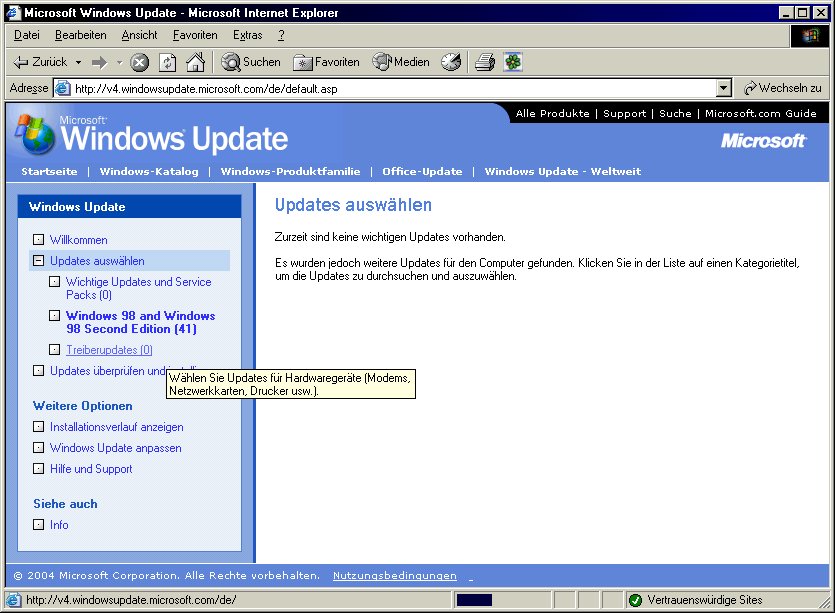
Task: Go to the Home page icon
Action: point(195,62)
